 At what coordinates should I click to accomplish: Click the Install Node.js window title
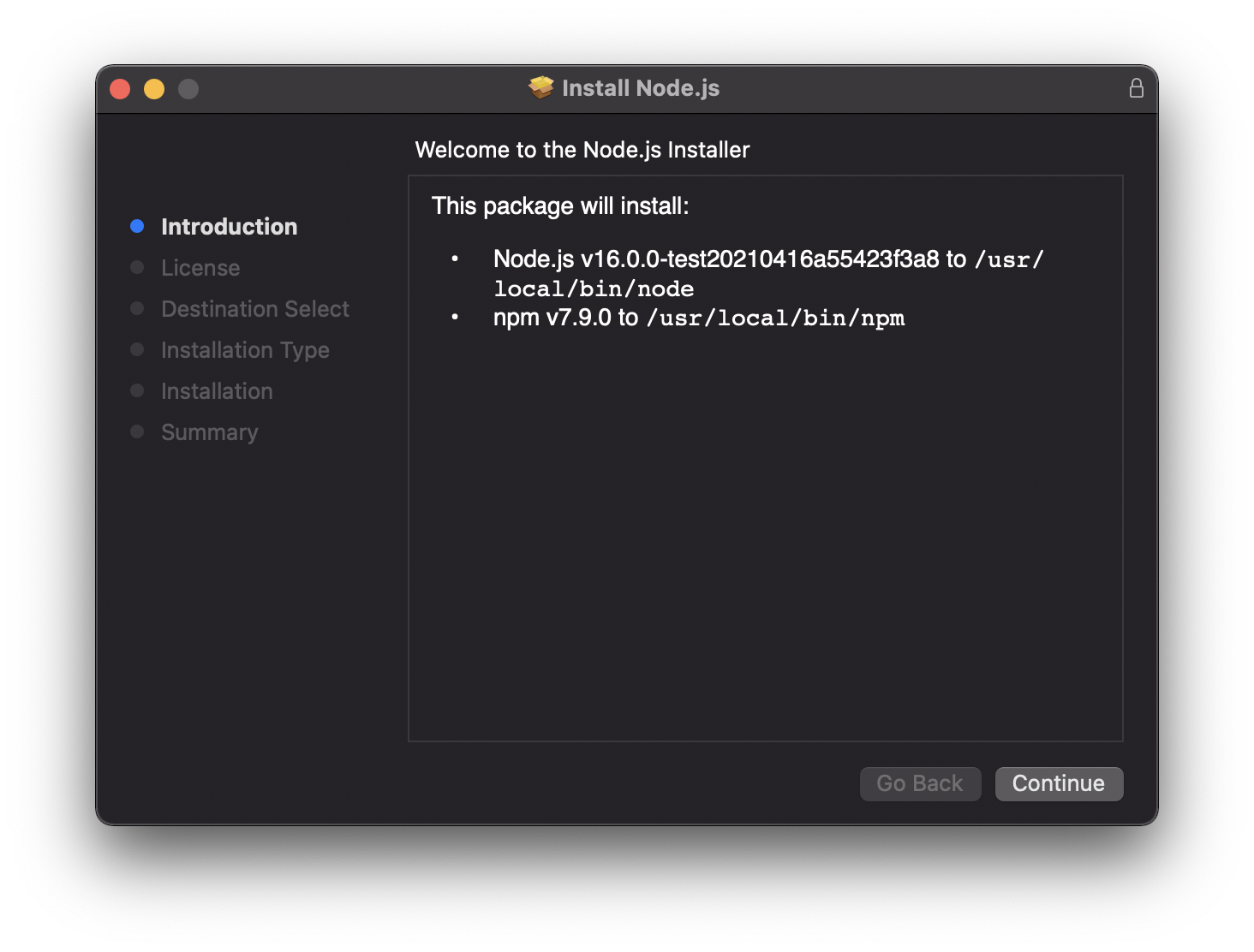point(641,88)
